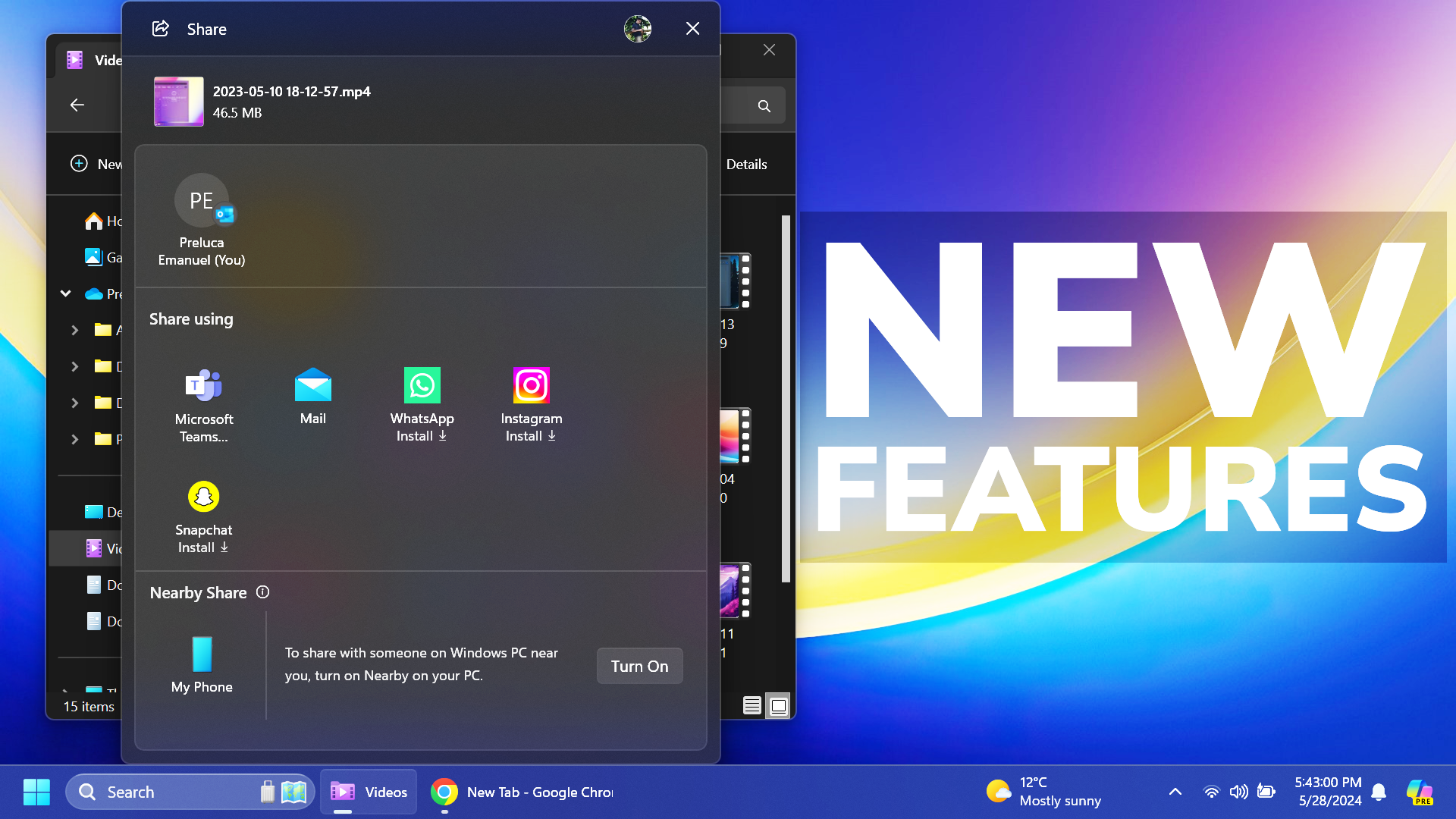1456x819 pixels.
Task: Open the Windows Start menu
Action: [34, 791]
